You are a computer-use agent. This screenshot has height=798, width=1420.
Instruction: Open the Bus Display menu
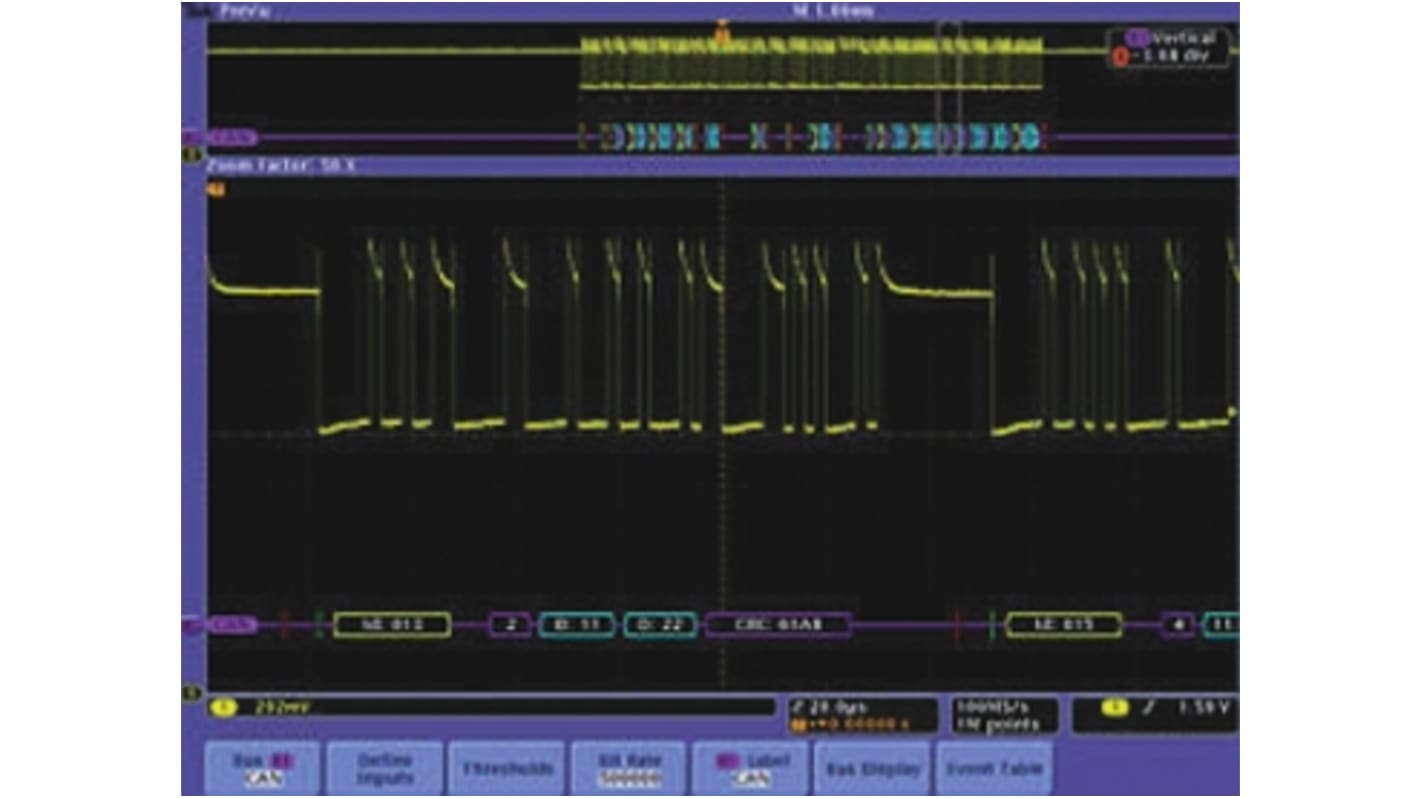[x=872, y=768]
